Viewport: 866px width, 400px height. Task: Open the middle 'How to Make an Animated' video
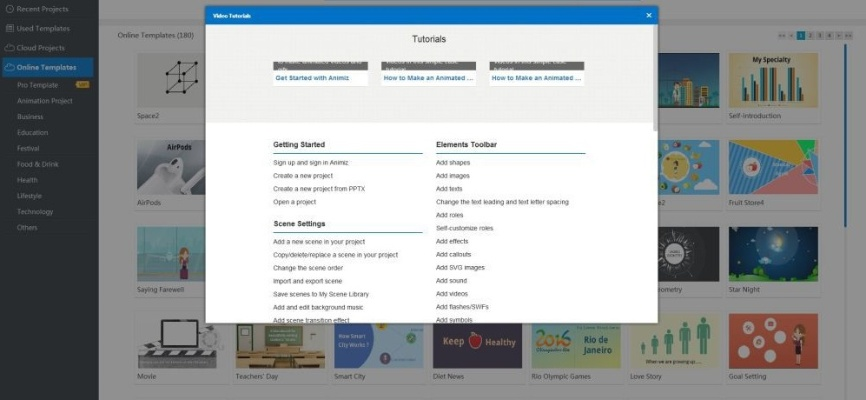(429, 74)
